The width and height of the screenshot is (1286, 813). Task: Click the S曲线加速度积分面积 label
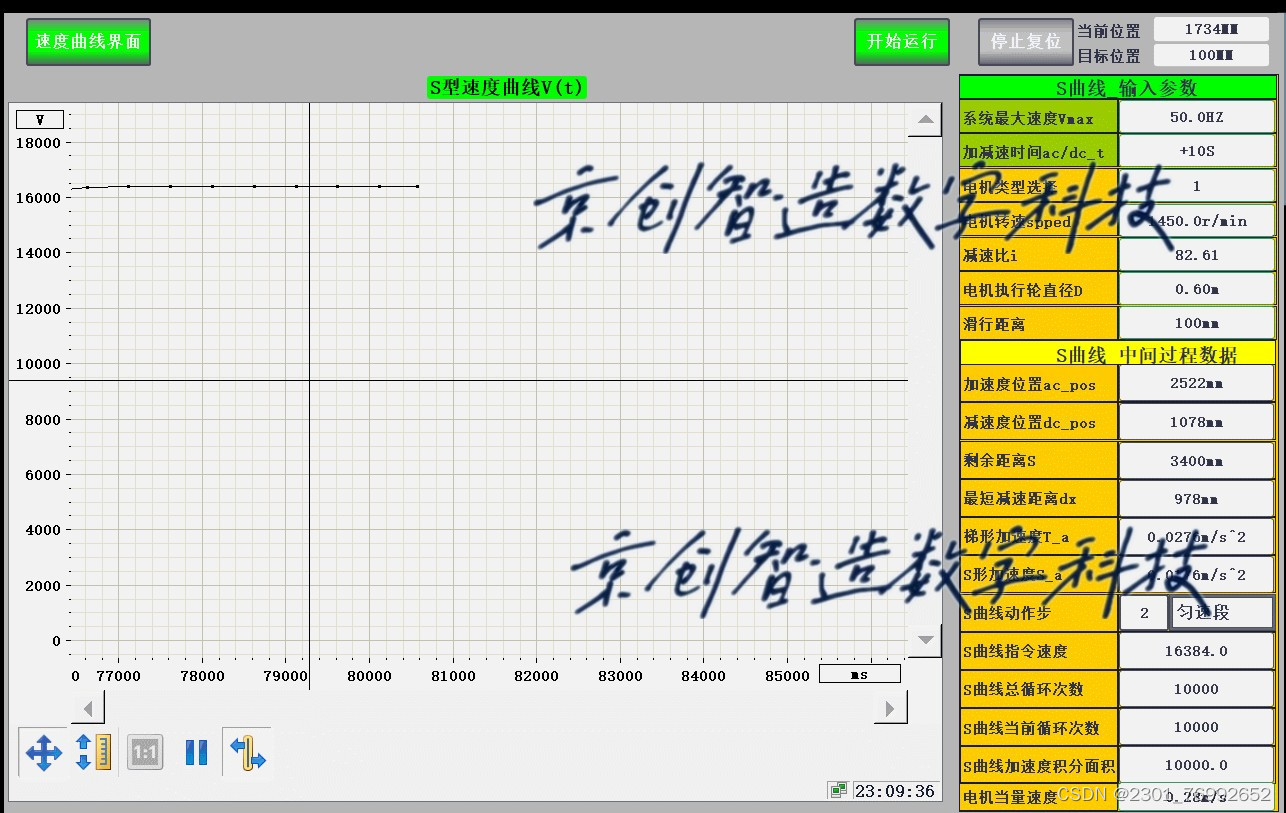click(1039, 766)
